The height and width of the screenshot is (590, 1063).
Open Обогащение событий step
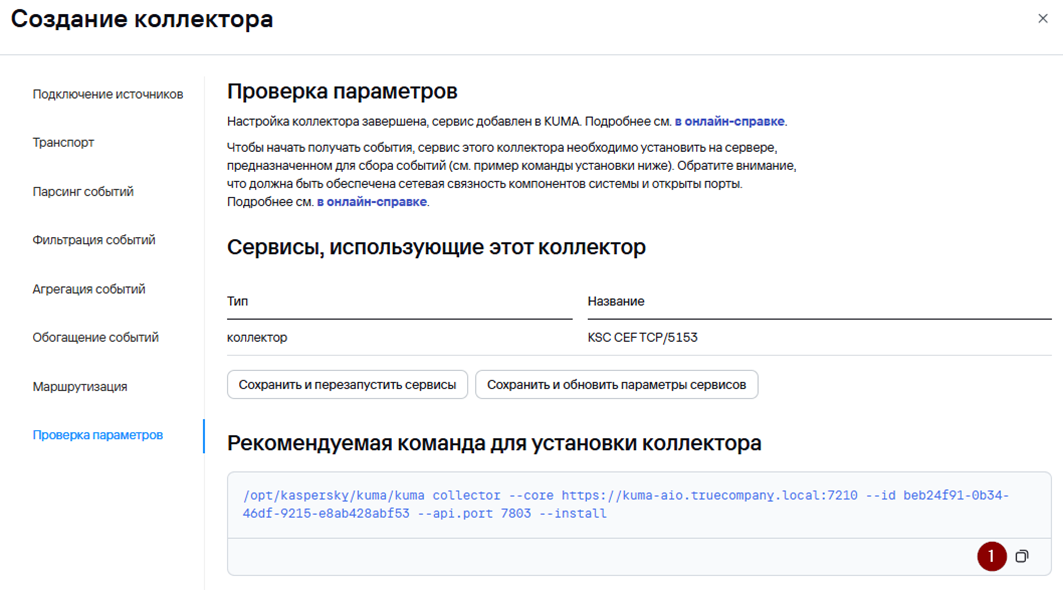tap(96, 338)
